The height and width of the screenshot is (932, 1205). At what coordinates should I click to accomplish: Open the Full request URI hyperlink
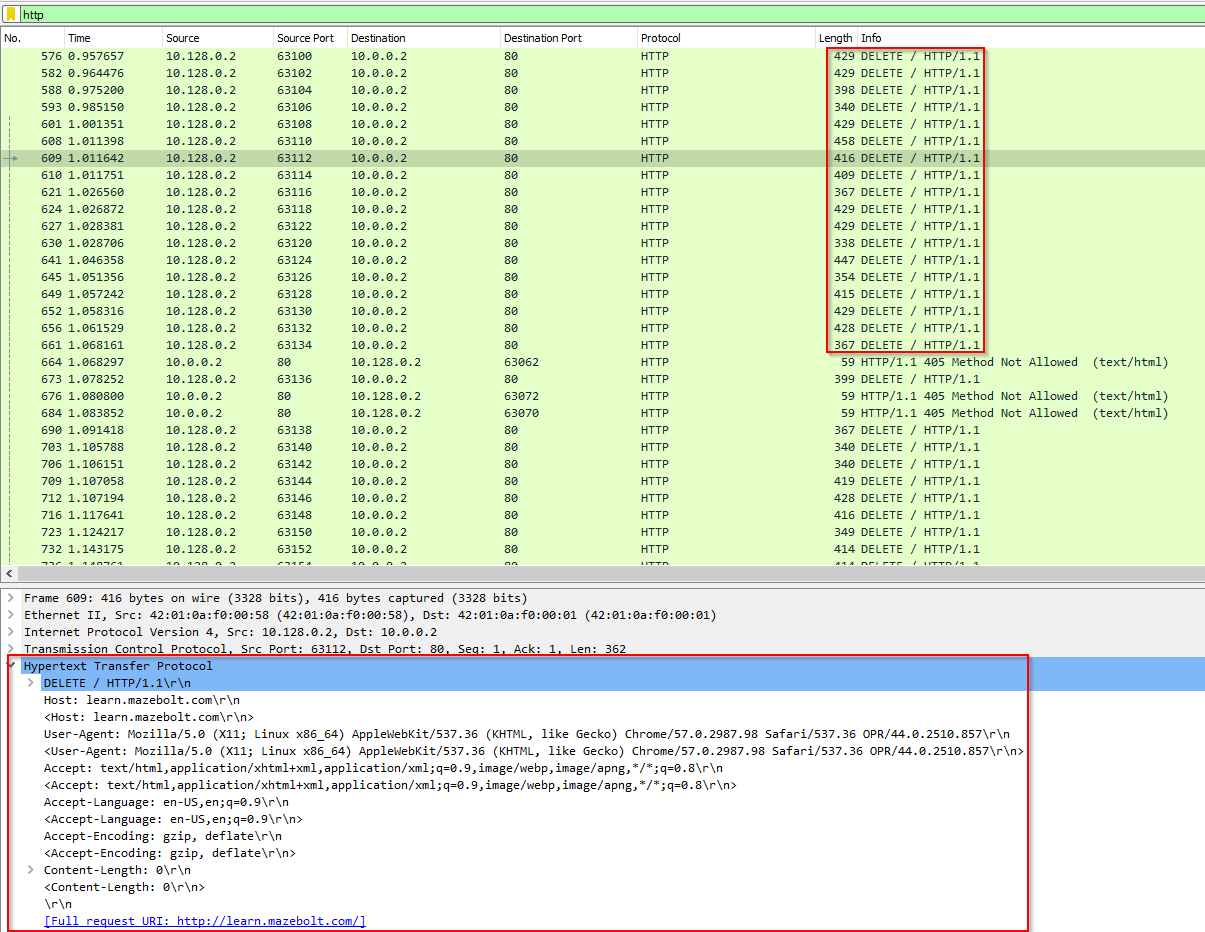(x=204, y=920)
